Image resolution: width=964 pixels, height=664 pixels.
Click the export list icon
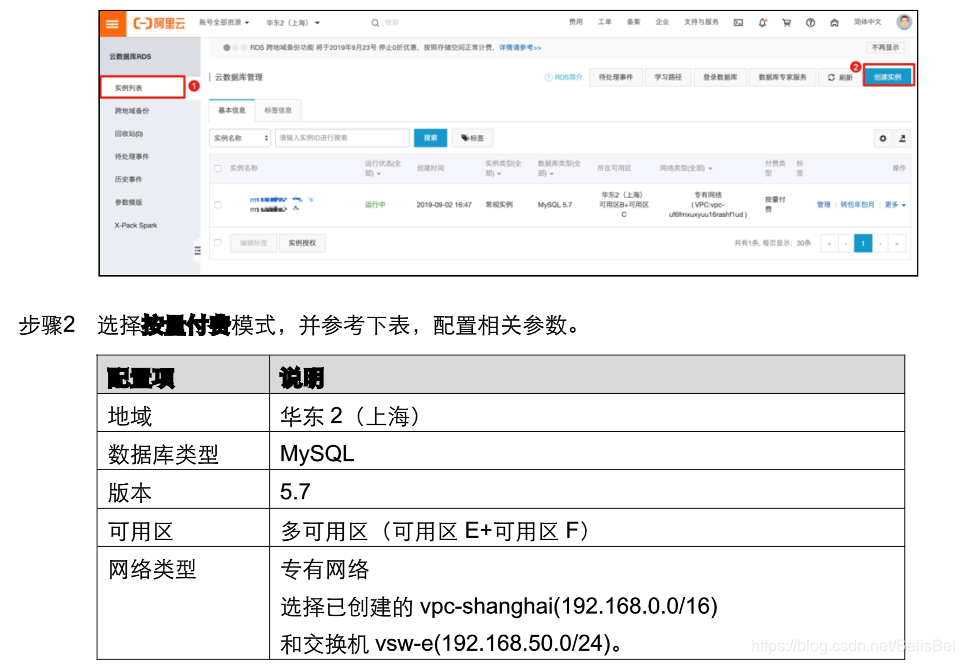click(902, 138)
